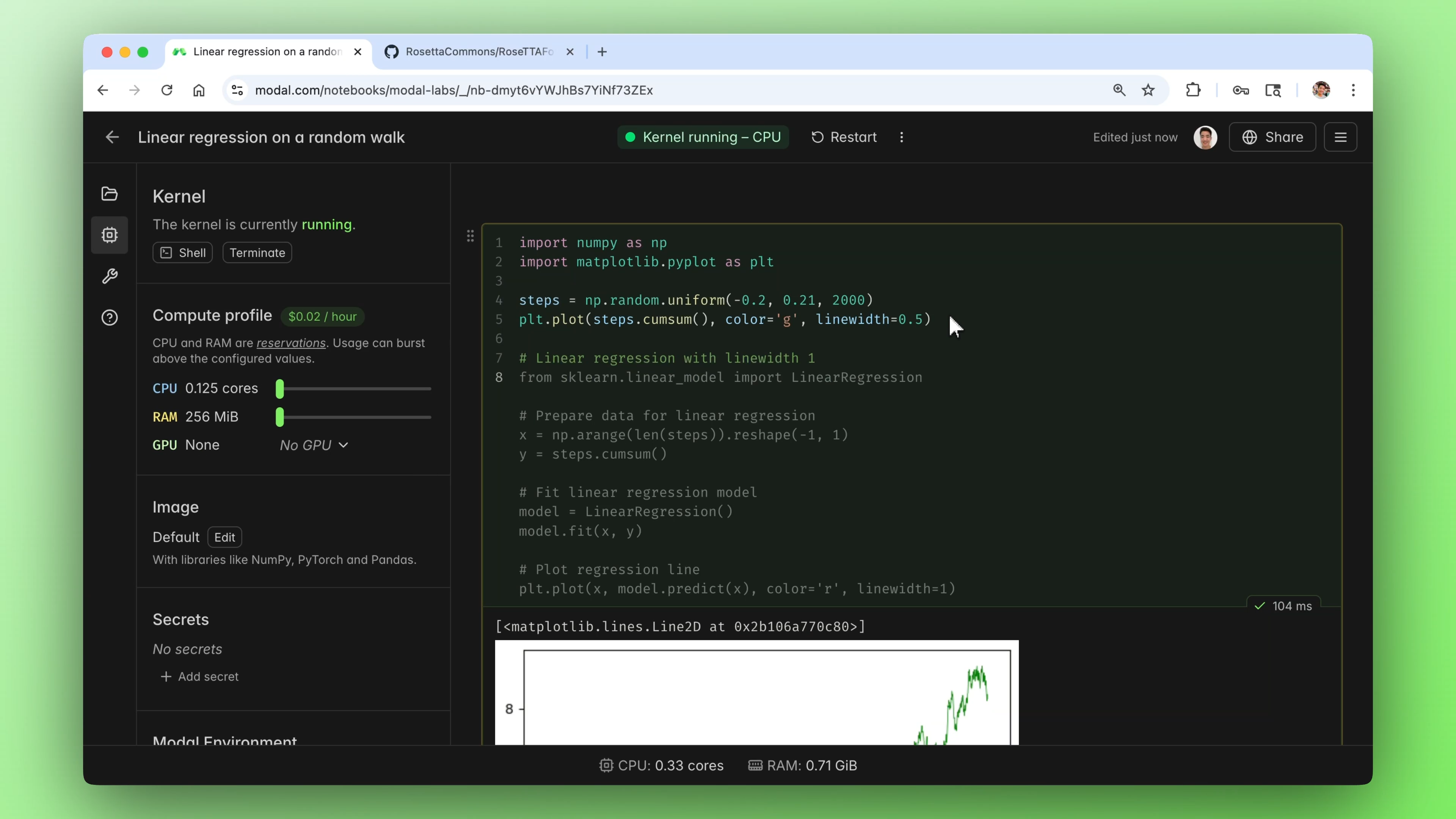Follow the reservations link
Screen dimensions: 1456x819
[x=290, y=343]
